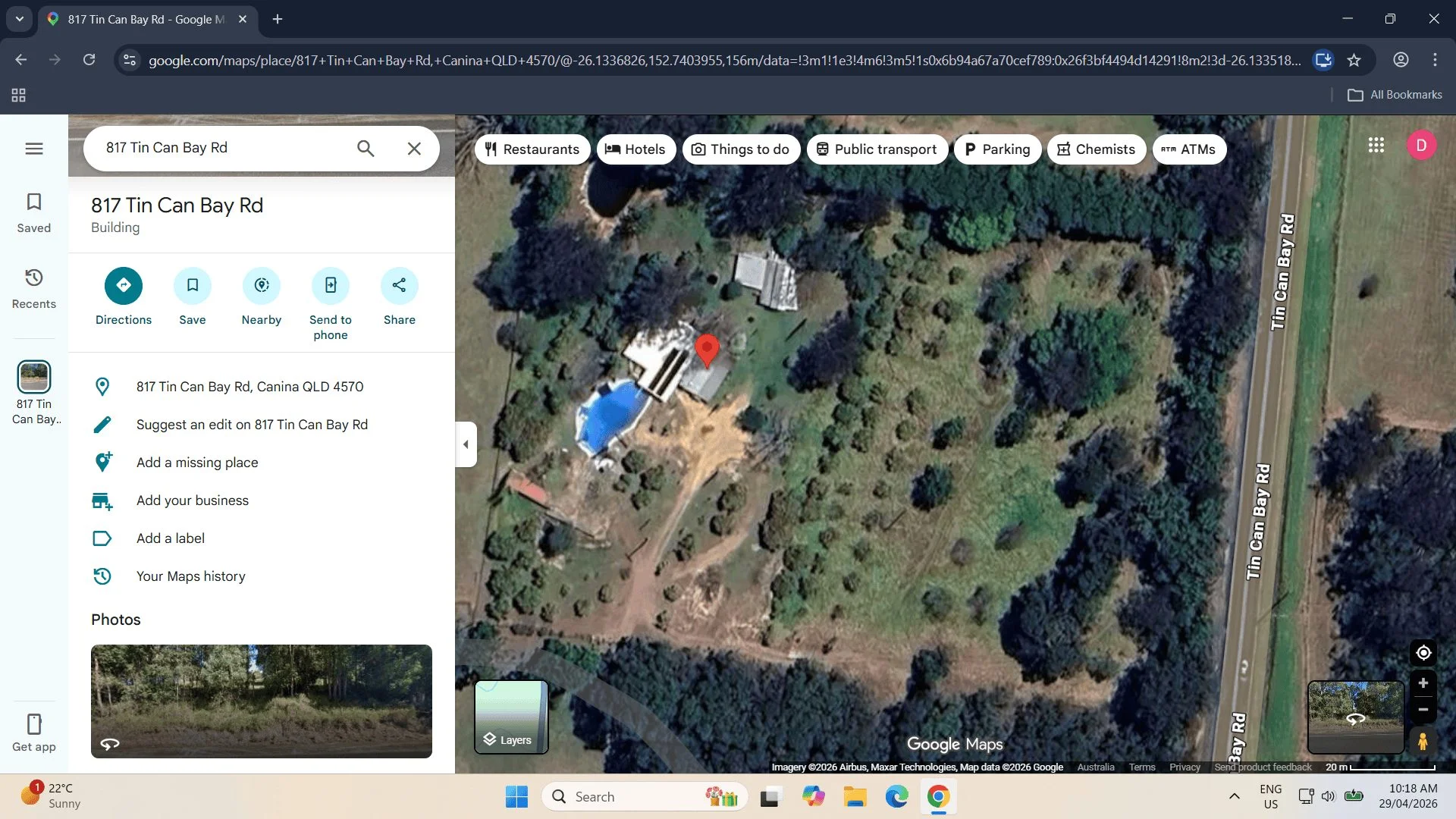
Task: Click the search magnifier icon
Action: pos(366,149)
